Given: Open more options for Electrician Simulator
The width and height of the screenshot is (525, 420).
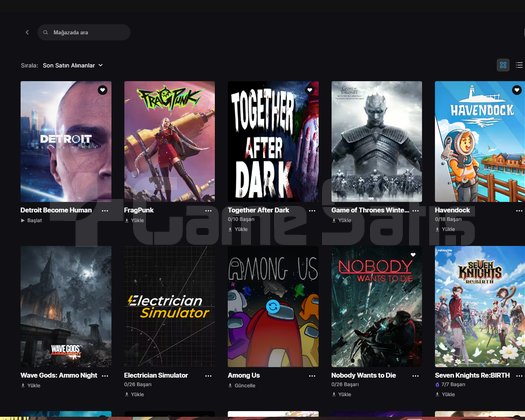Looking at the screenshot, I should [208, 376].
